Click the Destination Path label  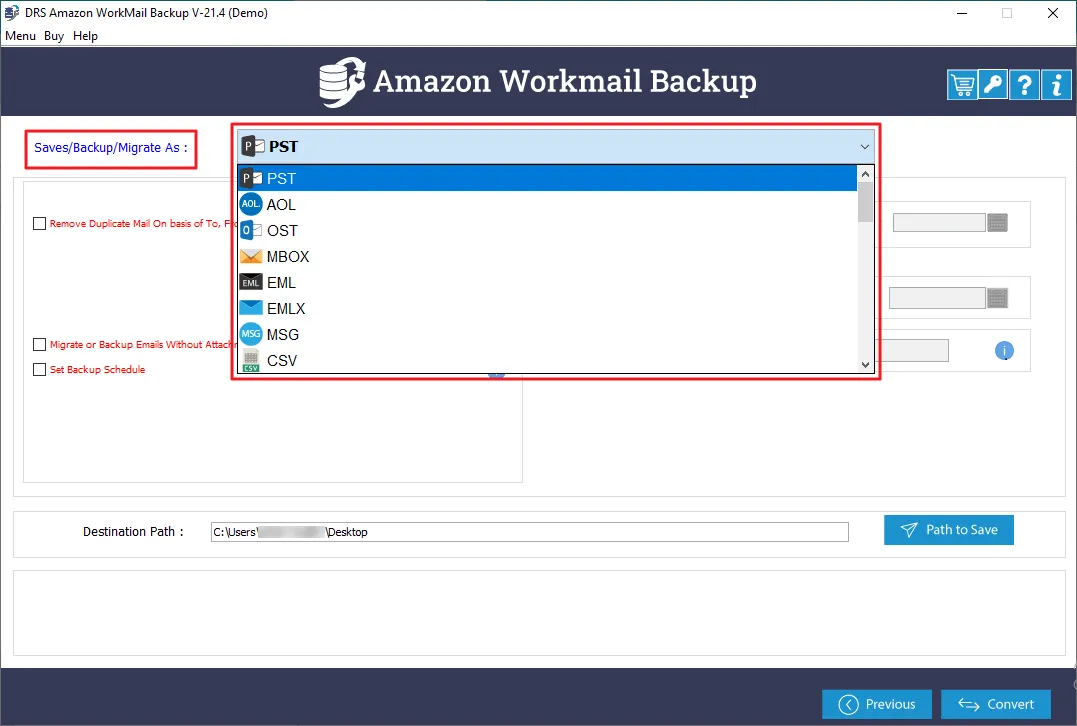point(133,532)
